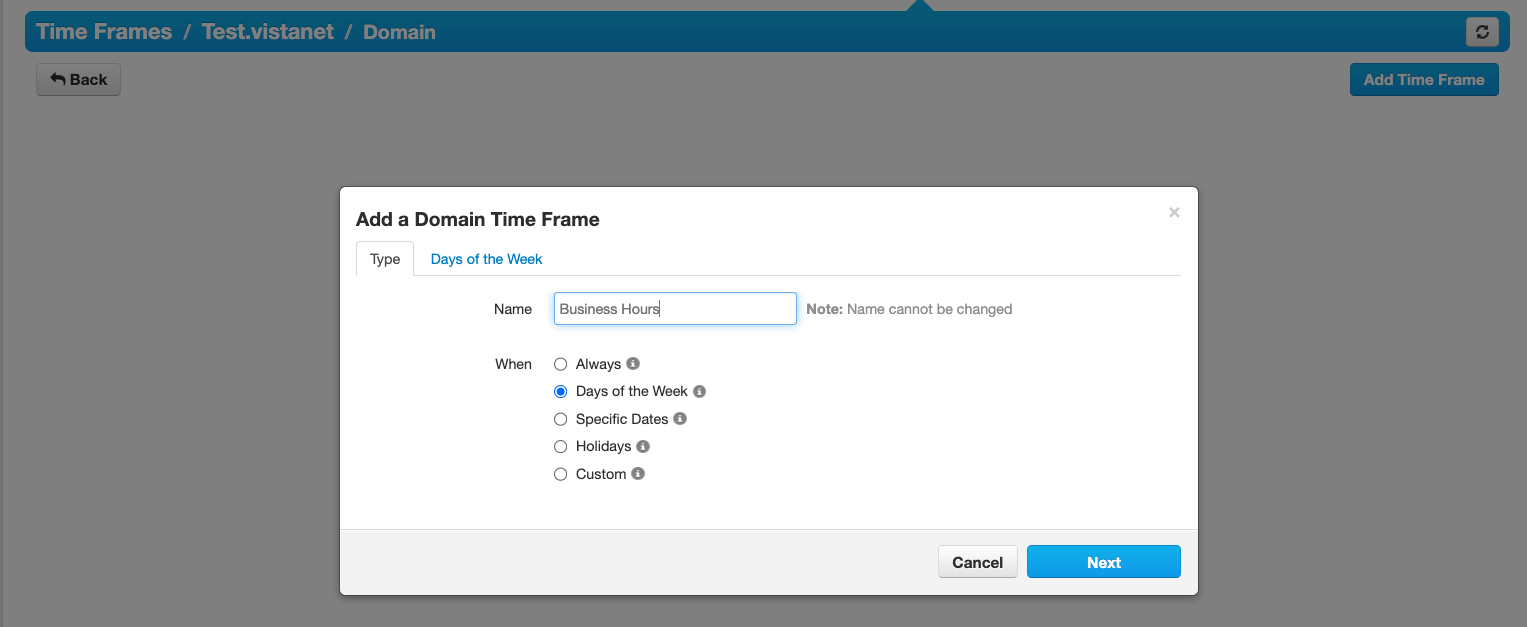This screenshot has width=1527, height=627.
Task: Choose the Specific Dates radio button
Action: [x=561, y=419]
